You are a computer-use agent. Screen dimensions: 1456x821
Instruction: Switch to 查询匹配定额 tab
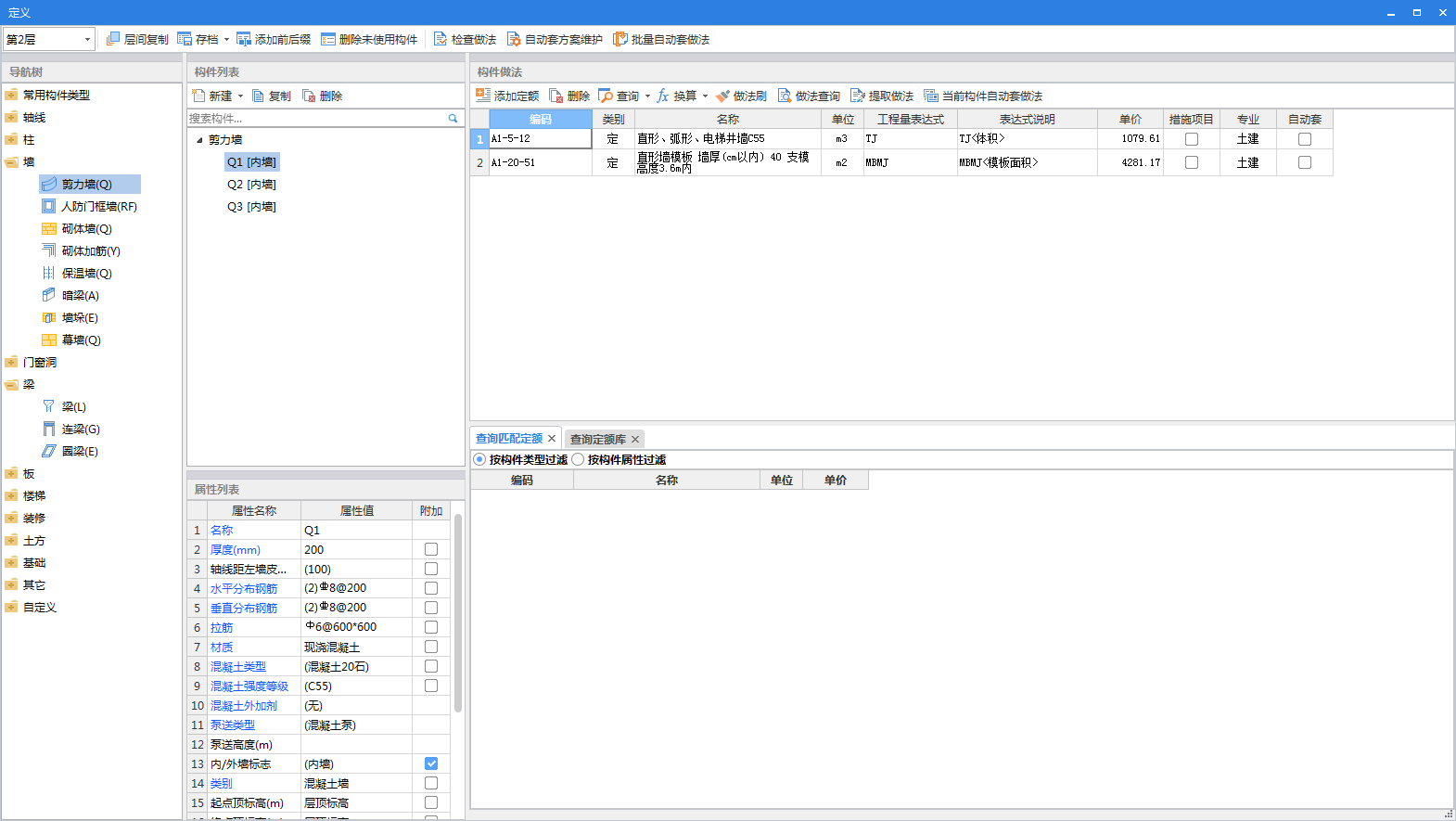[x=509, y=439]
